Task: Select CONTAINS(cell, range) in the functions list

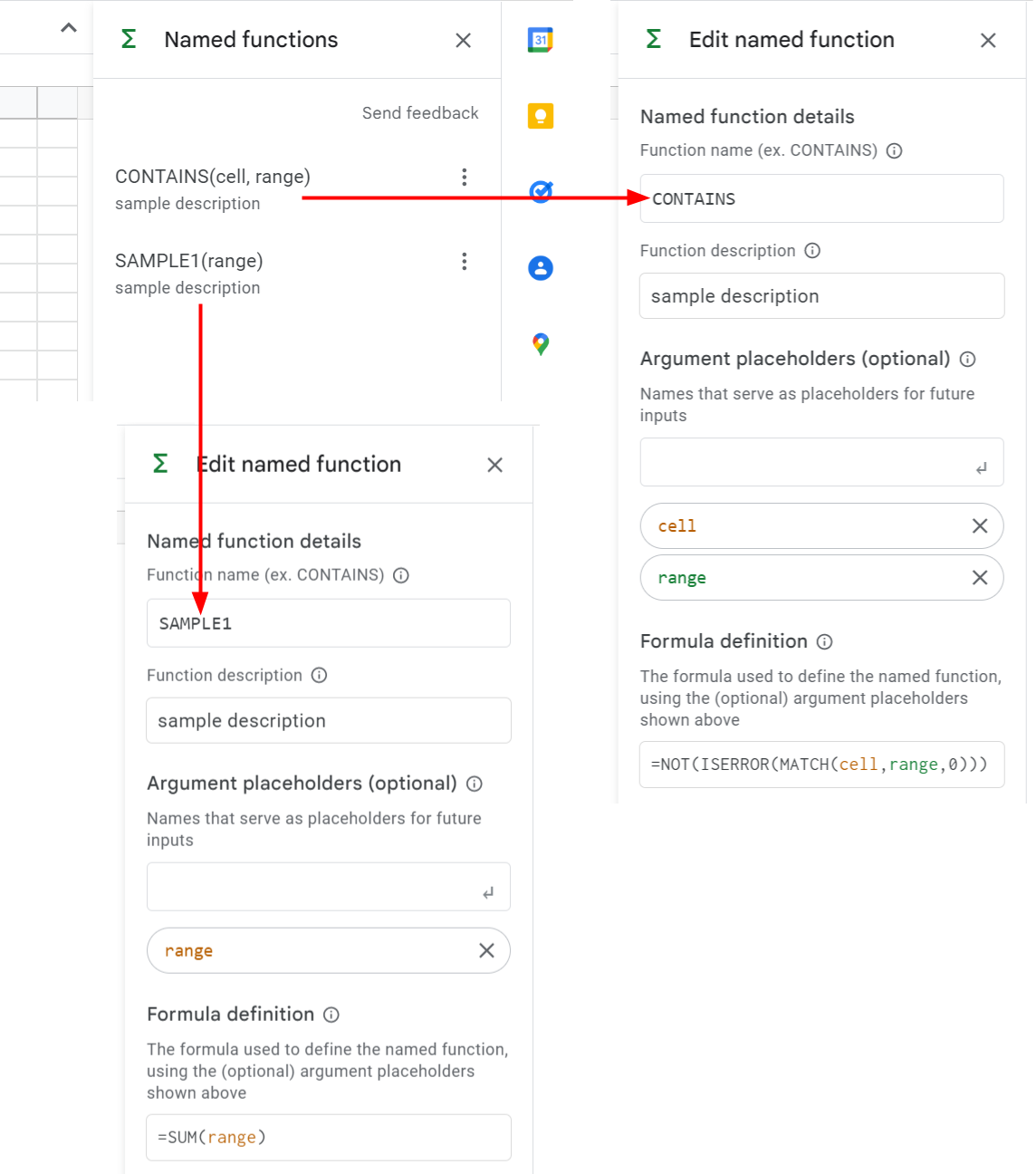Action: (213, 177)
